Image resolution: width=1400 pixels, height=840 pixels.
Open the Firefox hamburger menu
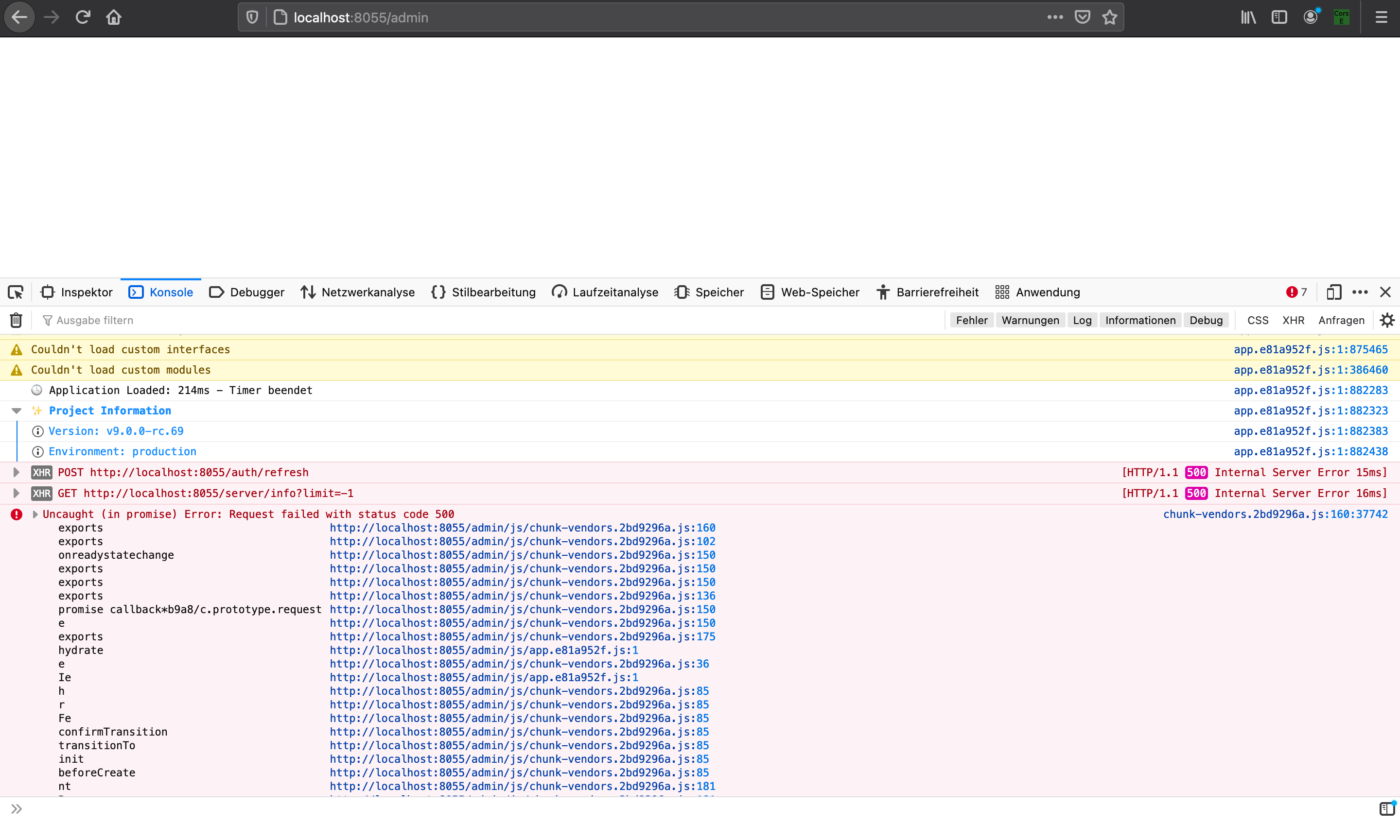(1382, 17)
